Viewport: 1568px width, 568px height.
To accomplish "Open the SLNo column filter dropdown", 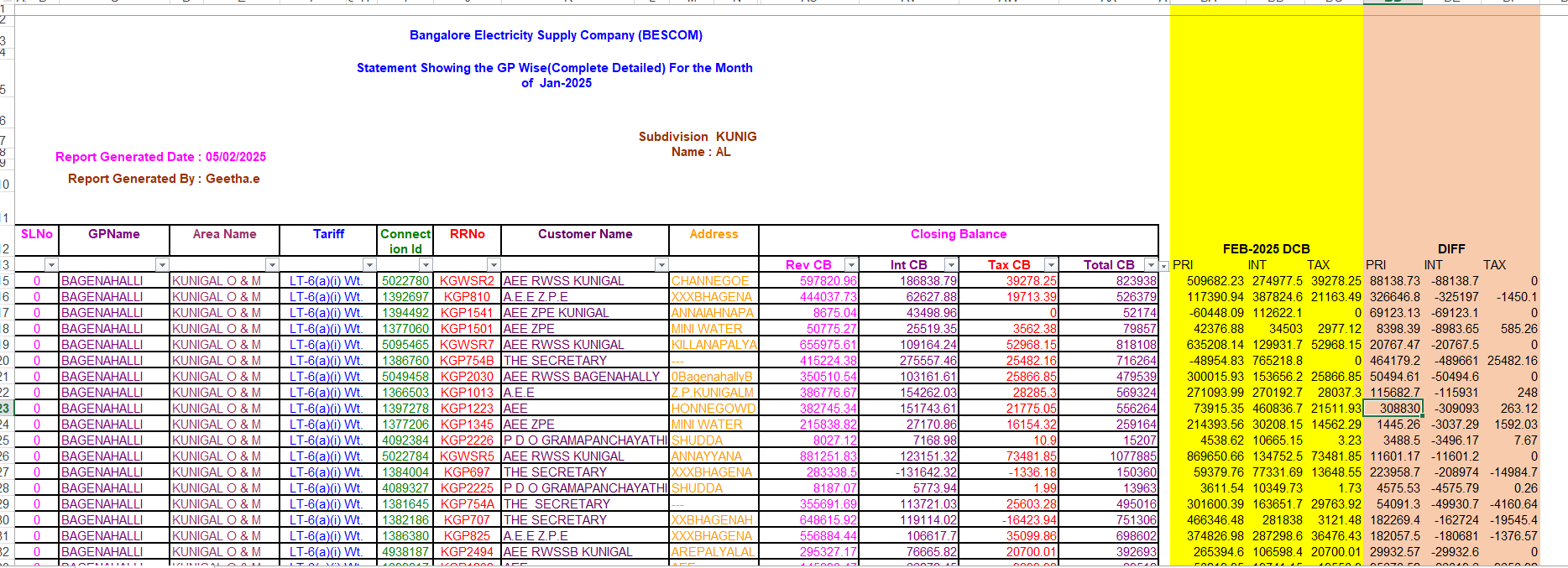I will click(51, 265).
